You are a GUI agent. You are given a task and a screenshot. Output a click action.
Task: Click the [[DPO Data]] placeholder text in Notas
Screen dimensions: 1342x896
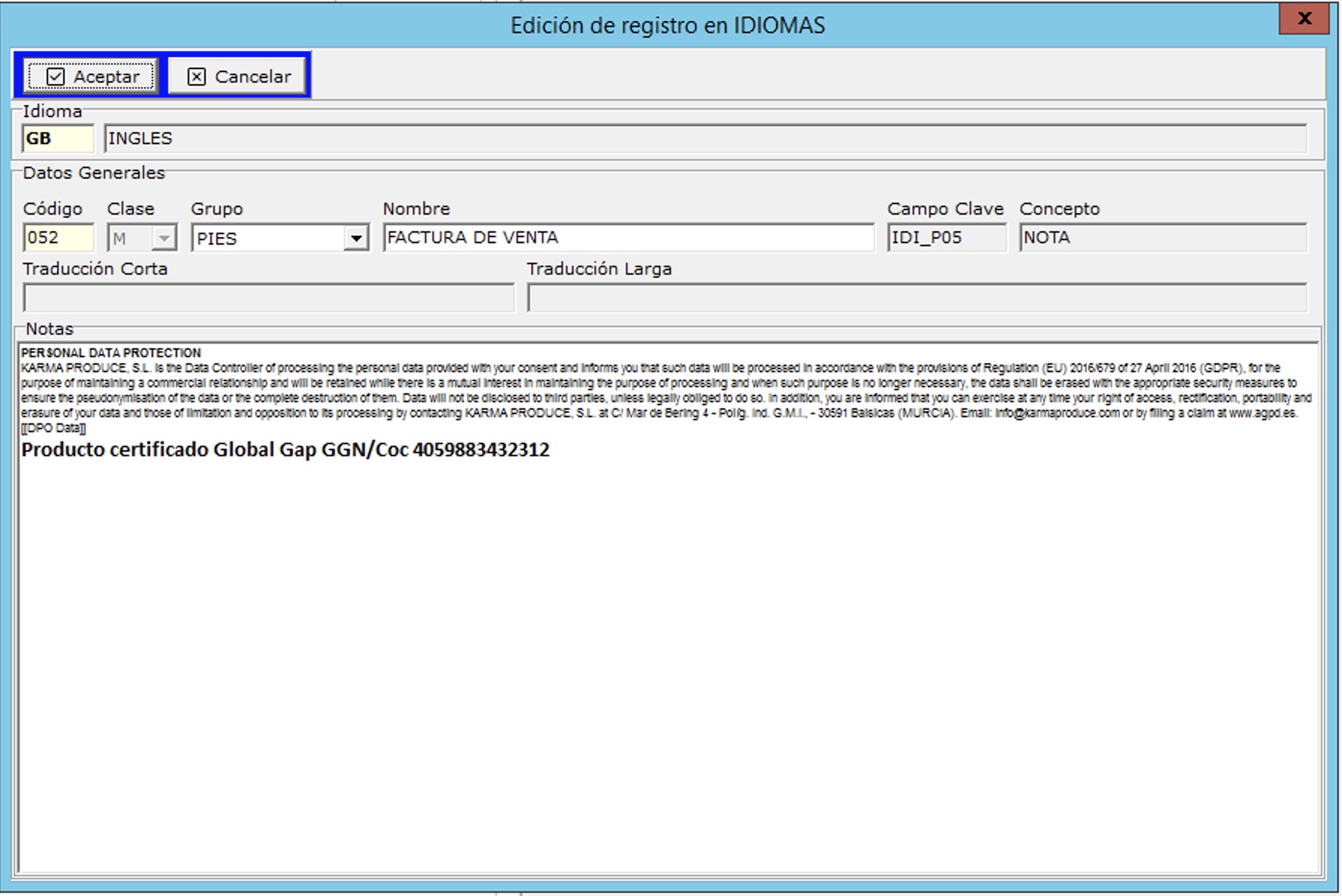pyautogui.click(x=53, y=428)
